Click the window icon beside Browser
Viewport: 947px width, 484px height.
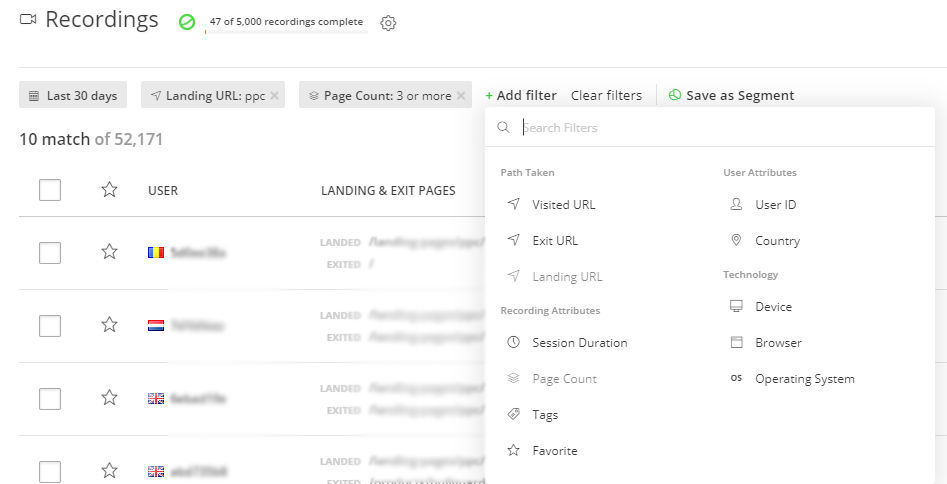tap(736, 343)
